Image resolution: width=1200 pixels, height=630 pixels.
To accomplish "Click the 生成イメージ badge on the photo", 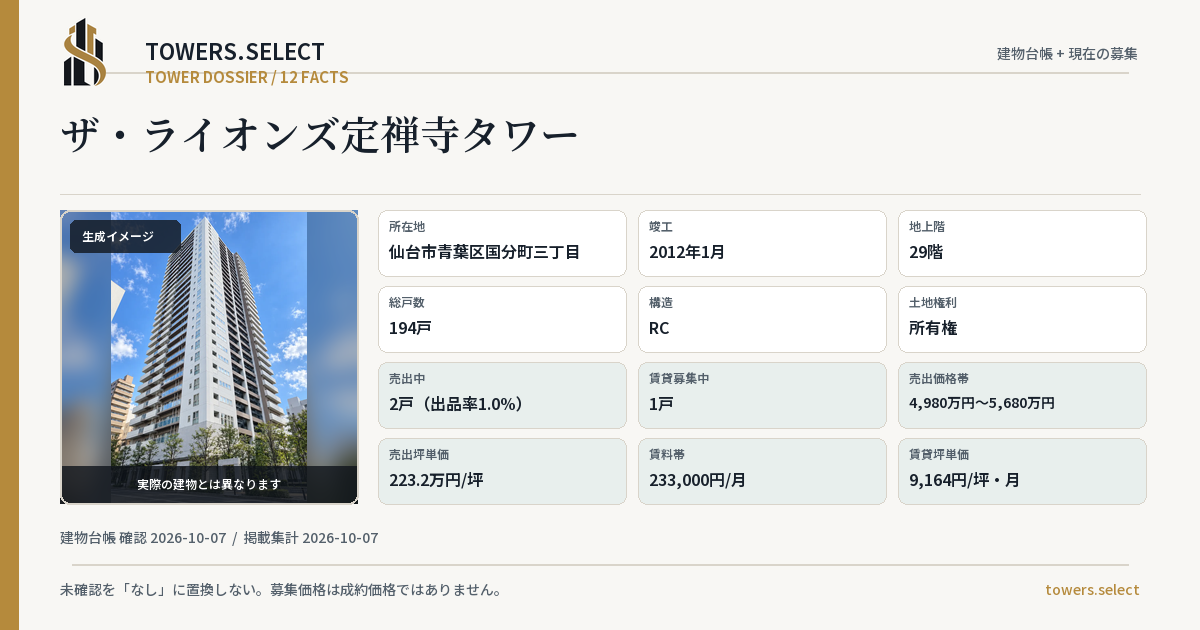I will coord(125,237).
